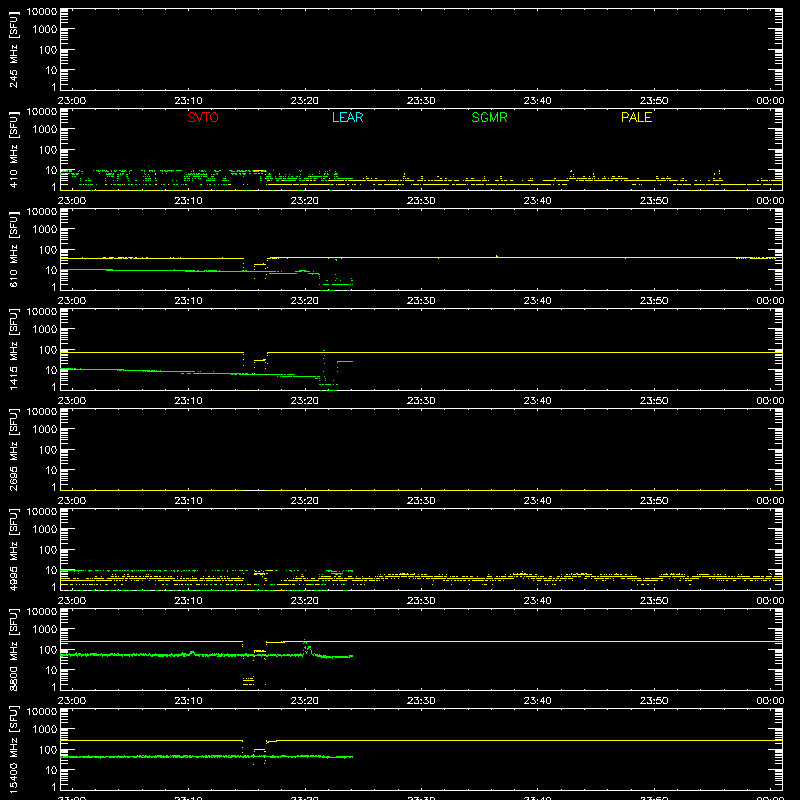Click 23:00 label under the 4995 MHz panel

point(72,601)
